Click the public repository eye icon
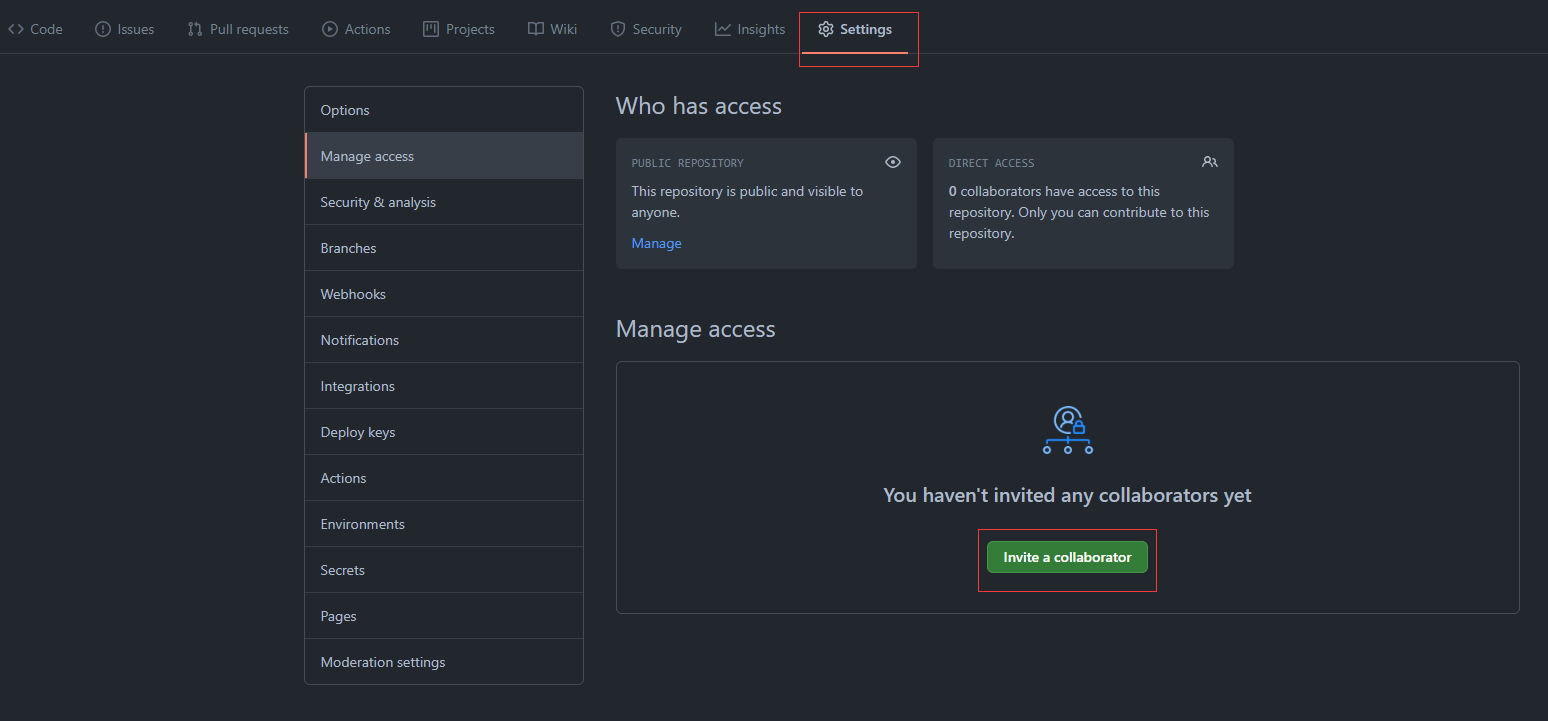1548x721 pixels. pyautogui.click(x=893, y=162)
